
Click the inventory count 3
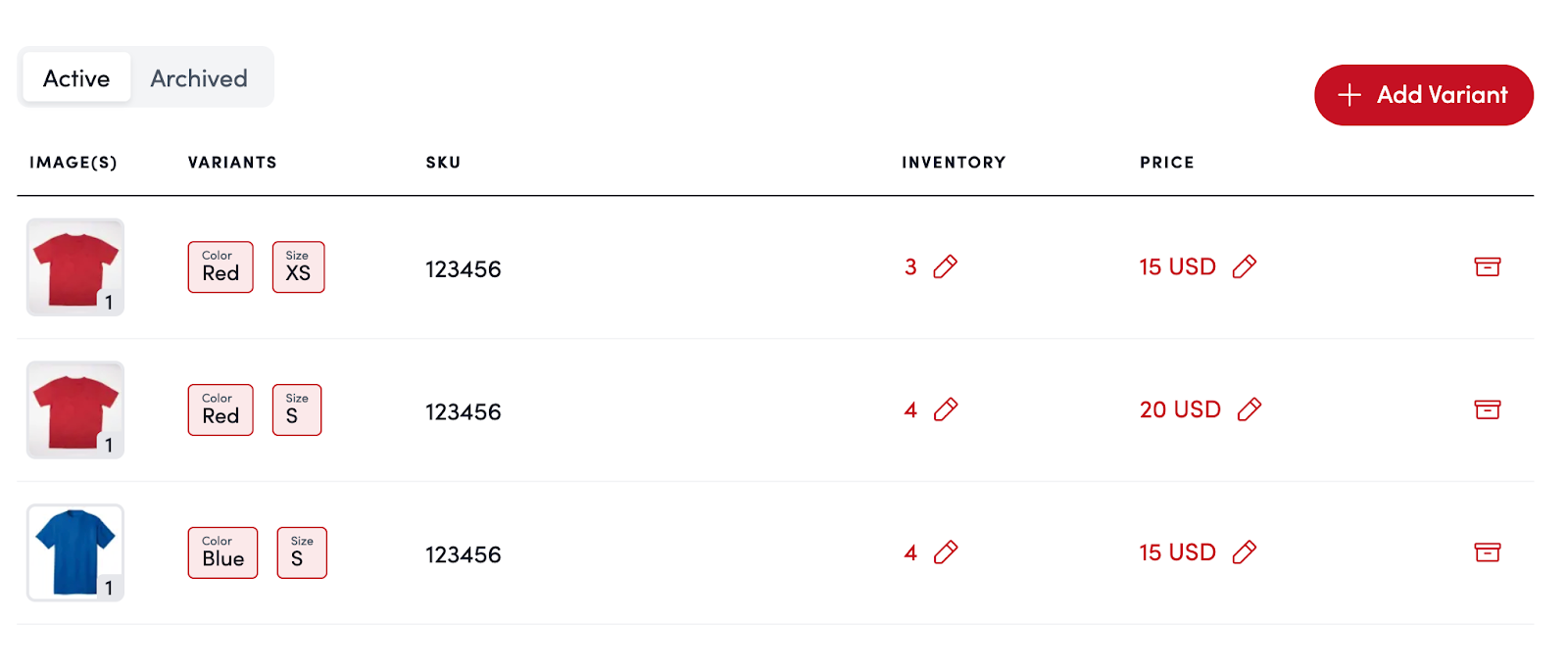[x=910, y=266]
